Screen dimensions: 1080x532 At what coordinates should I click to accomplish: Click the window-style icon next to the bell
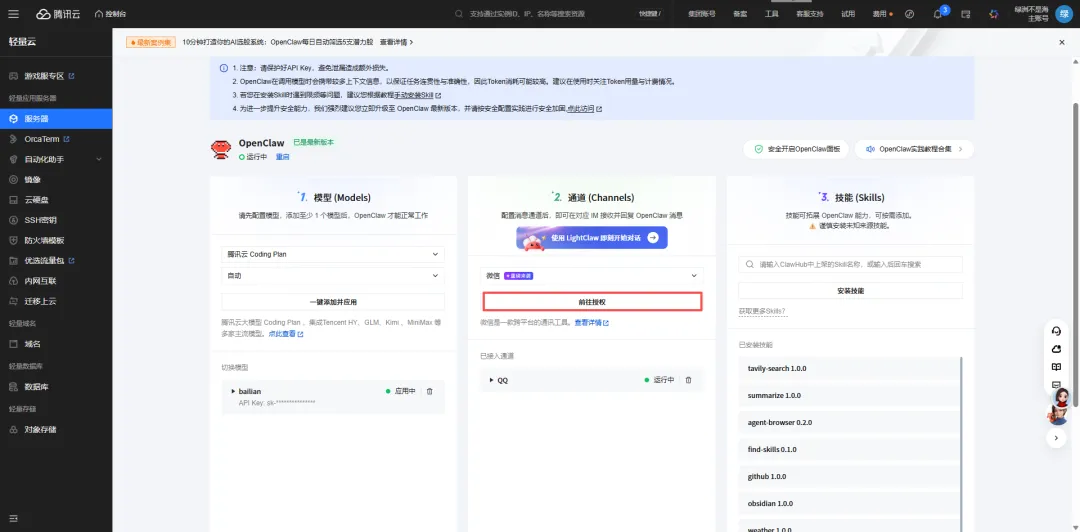point(966,14)
